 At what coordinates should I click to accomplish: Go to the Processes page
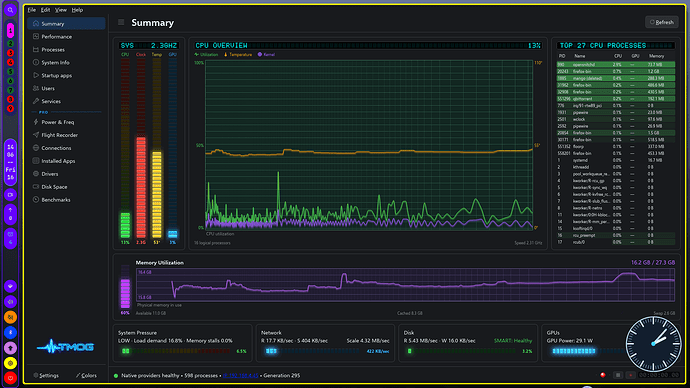coord(66,50)
